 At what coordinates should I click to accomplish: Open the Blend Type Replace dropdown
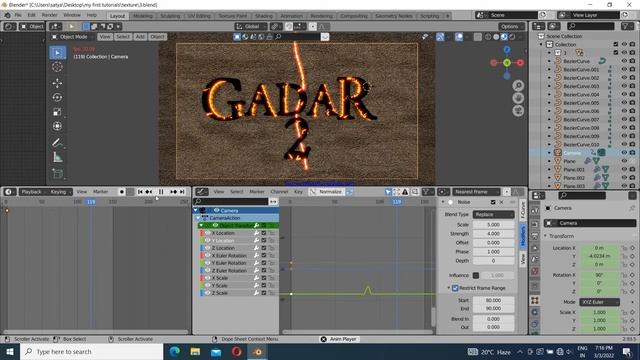(493, 215)
